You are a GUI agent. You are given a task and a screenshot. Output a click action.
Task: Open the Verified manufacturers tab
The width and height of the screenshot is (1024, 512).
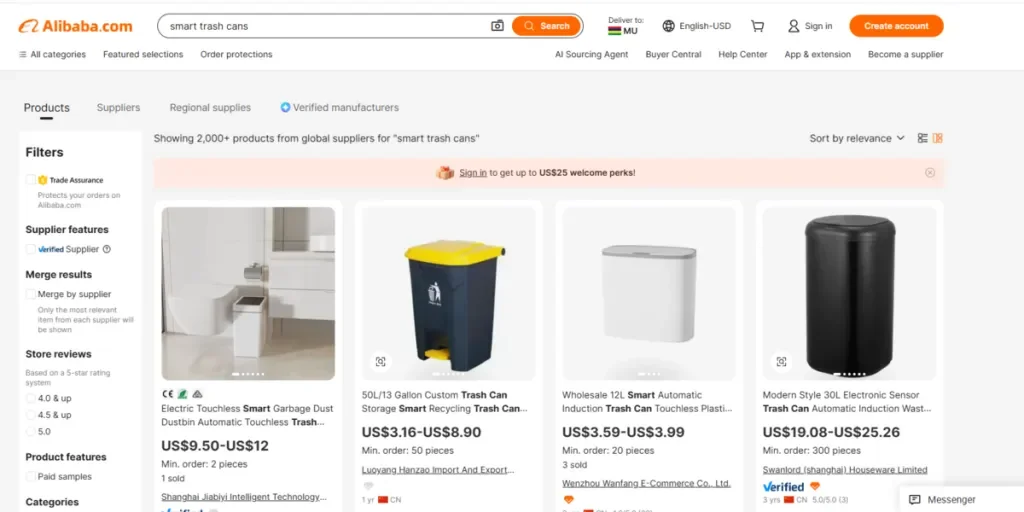340,107
